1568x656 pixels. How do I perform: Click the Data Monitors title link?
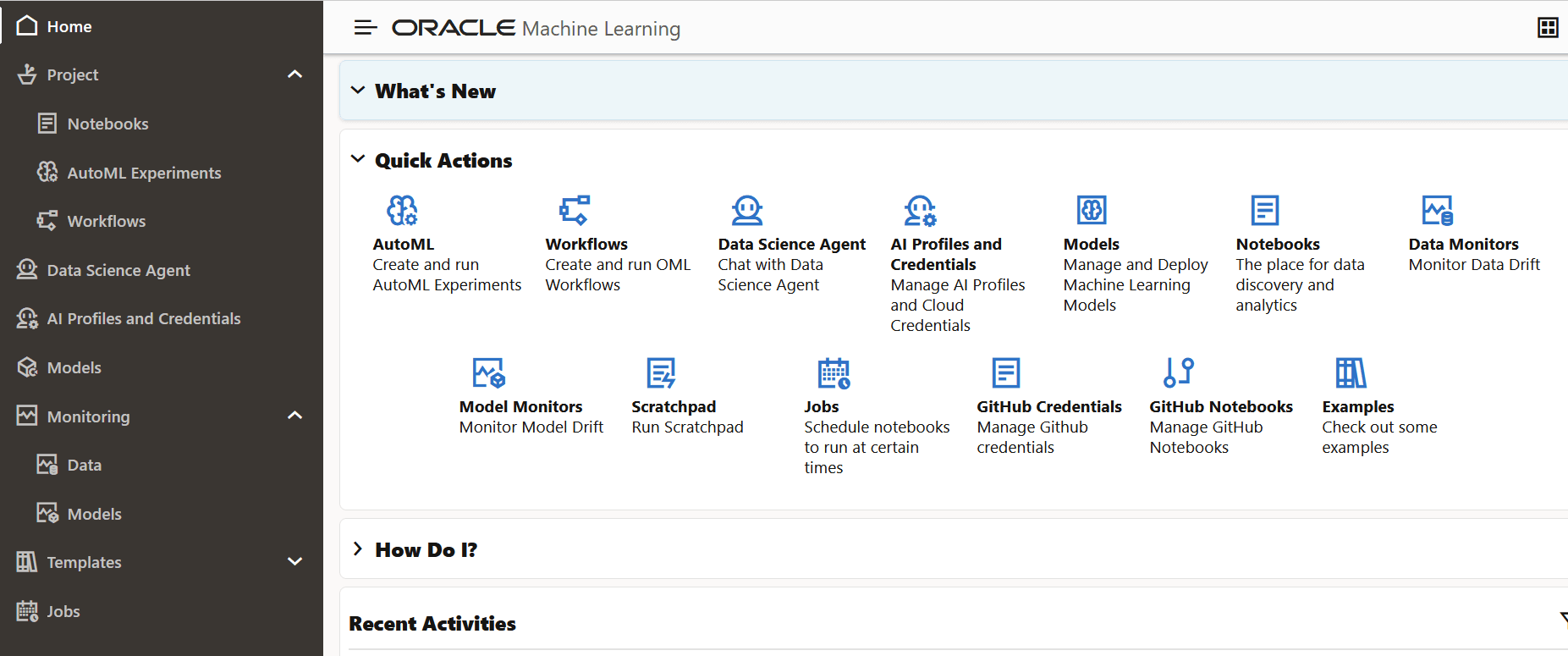[1463, 245]
